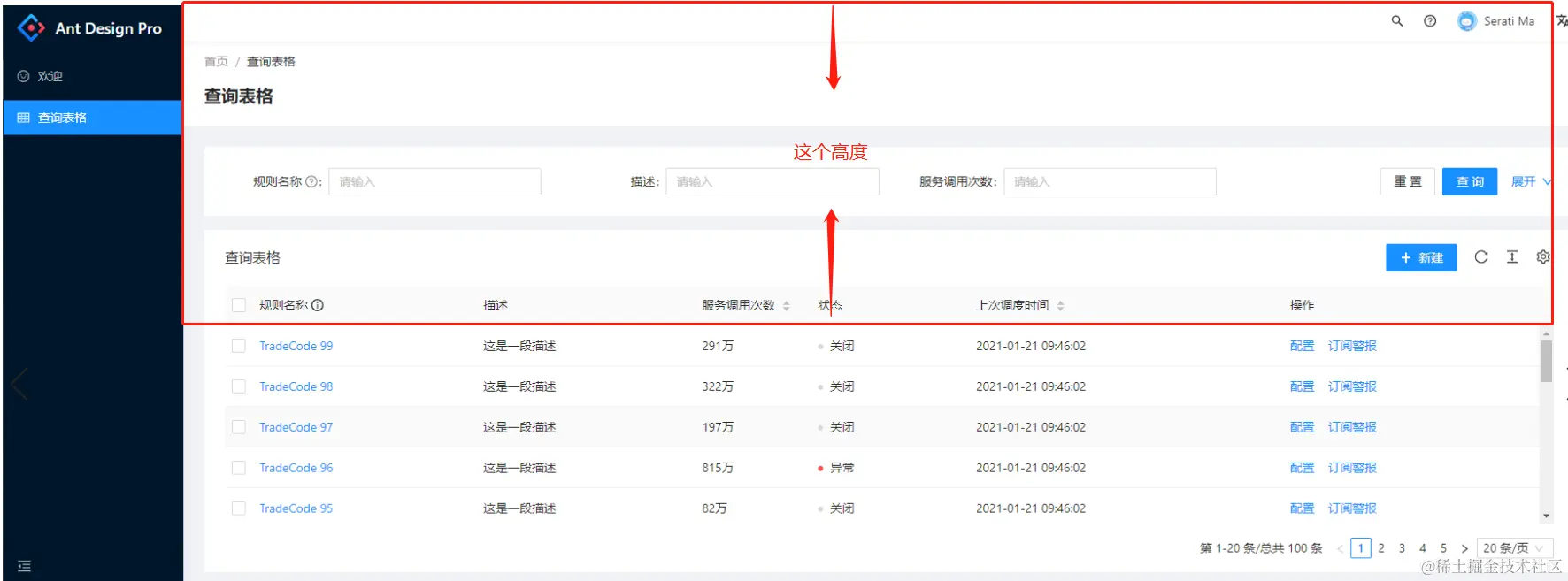The width and height of the screenshot is (1568, 581).
Task: Go to pagination page 1
Action: [x=1361, y=548]
